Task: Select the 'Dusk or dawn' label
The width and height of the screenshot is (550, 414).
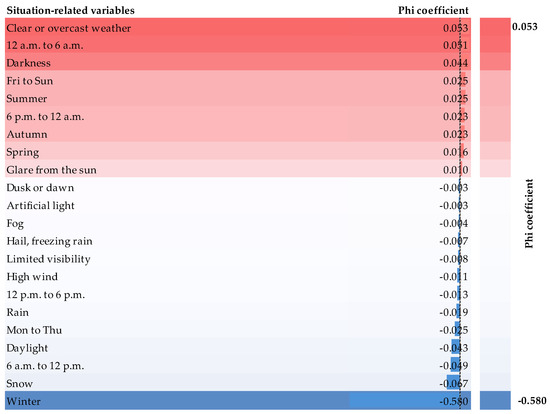Action: (40, 188)
